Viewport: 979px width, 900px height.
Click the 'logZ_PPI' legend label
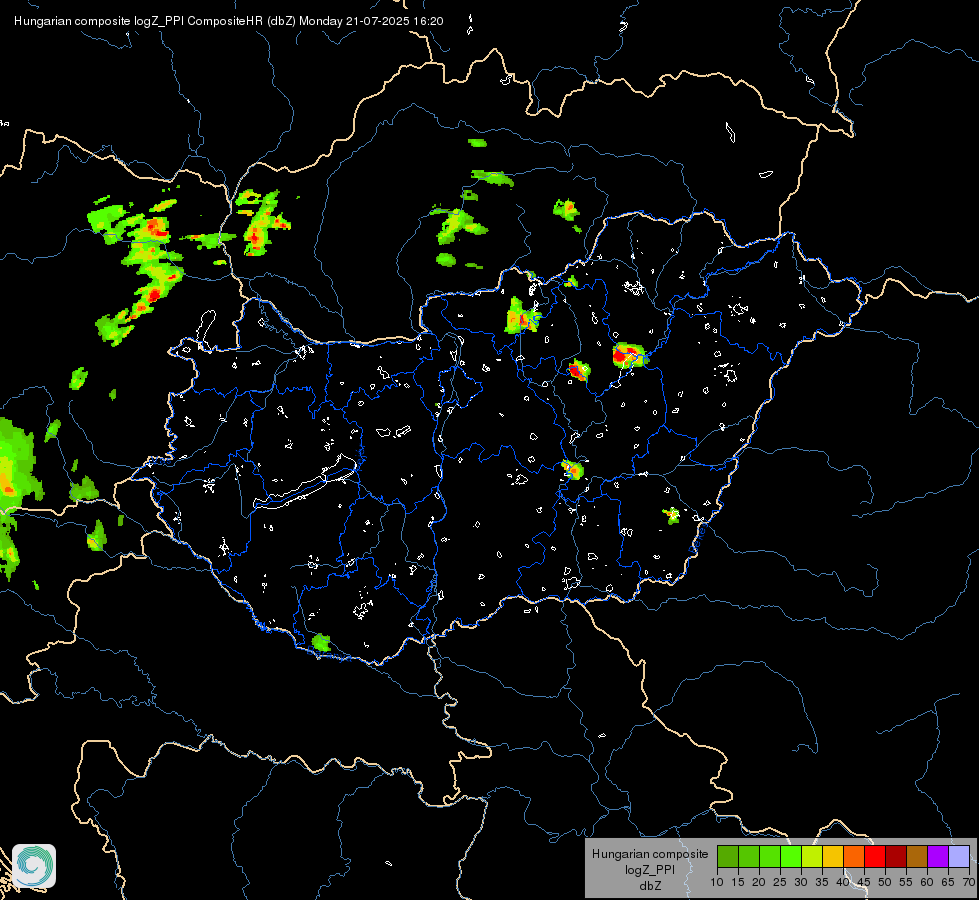pos(650,869)
